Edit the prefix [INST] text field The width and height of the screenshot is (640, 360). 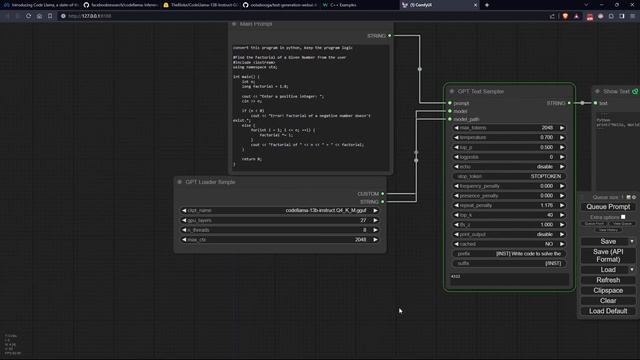(509, 254)
